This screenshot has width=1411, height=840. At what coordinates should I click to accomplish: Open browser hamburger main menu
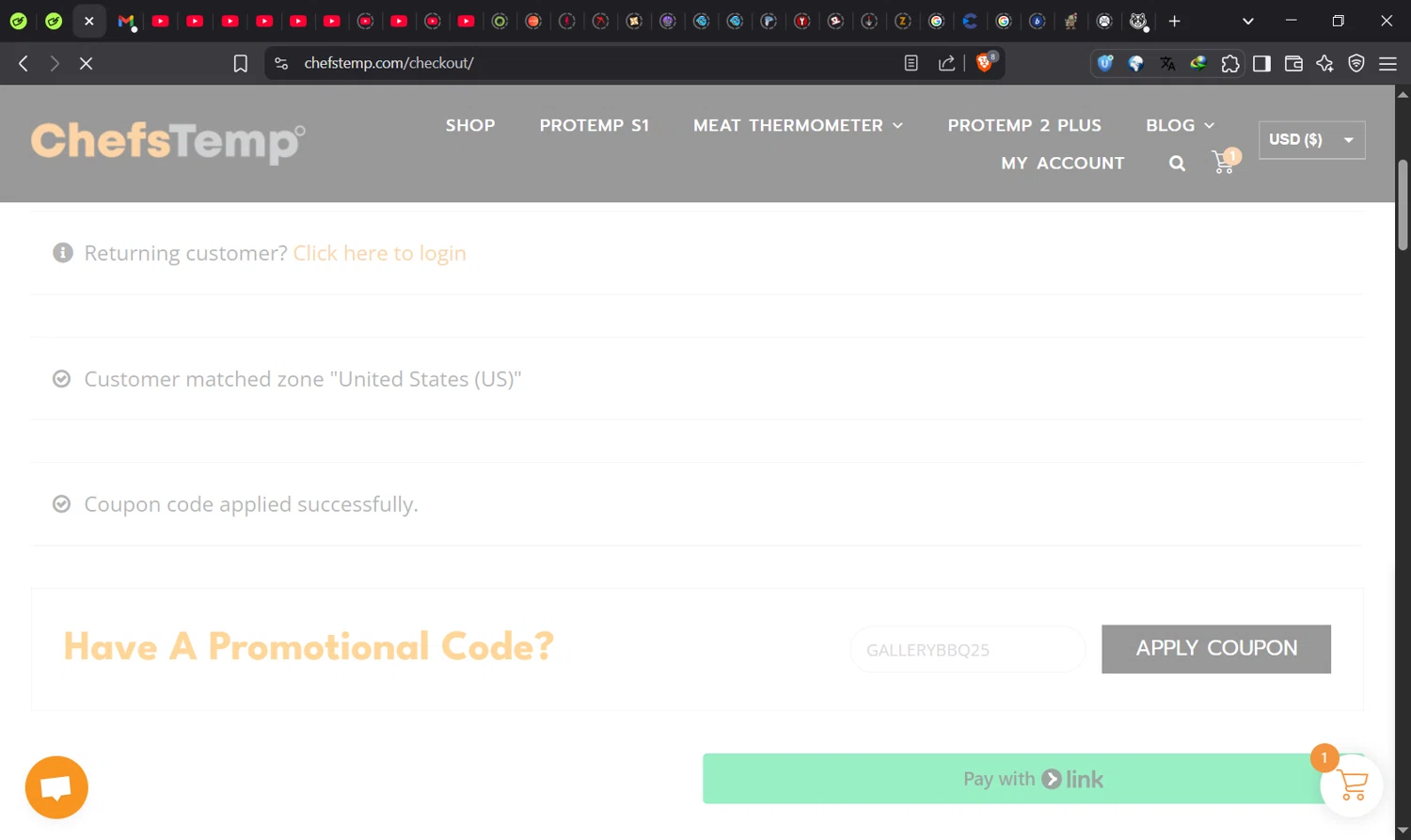point(1387,63)
